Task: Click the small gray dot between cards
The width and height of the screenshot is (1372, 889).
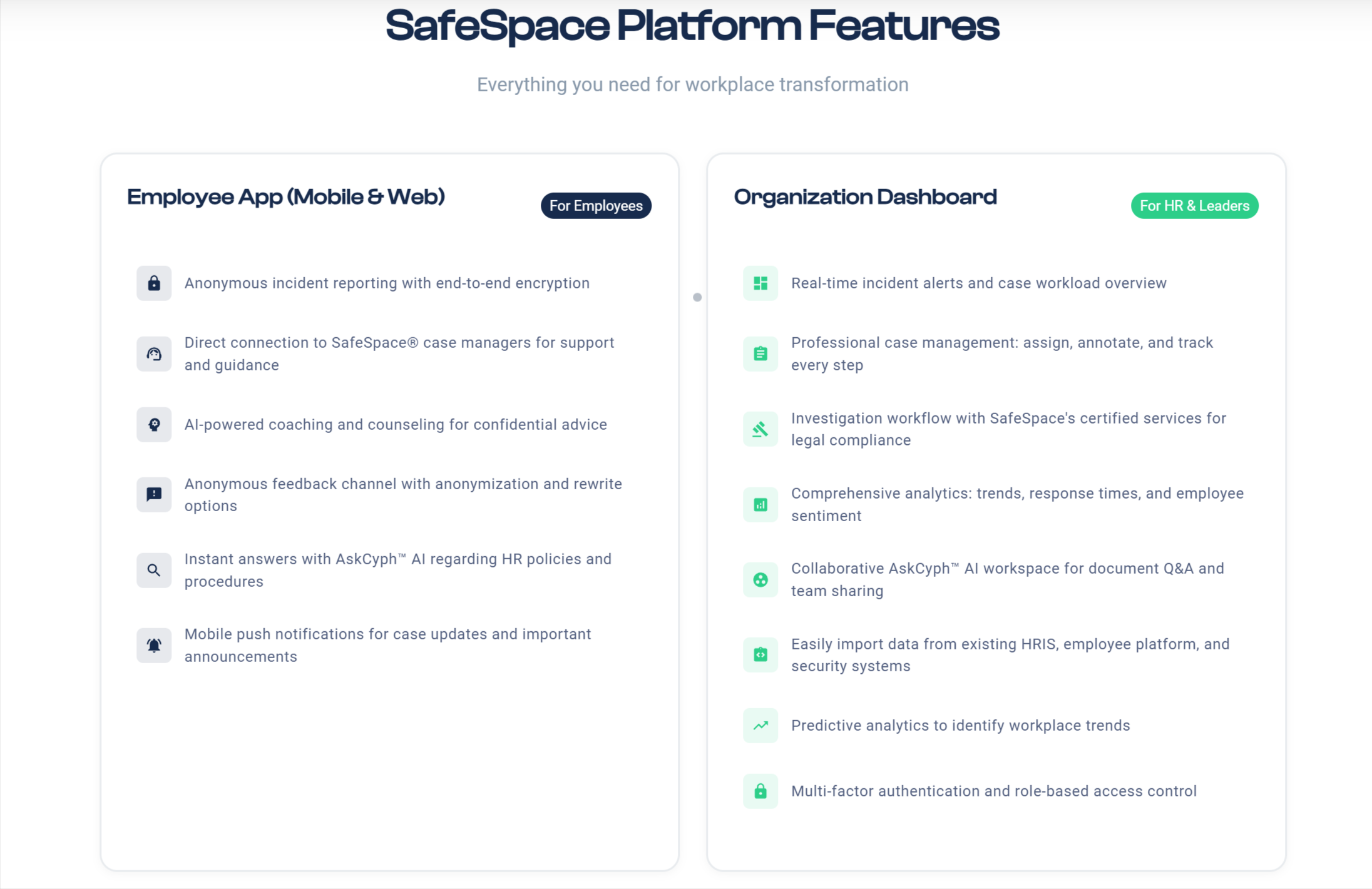Action: 697,297
